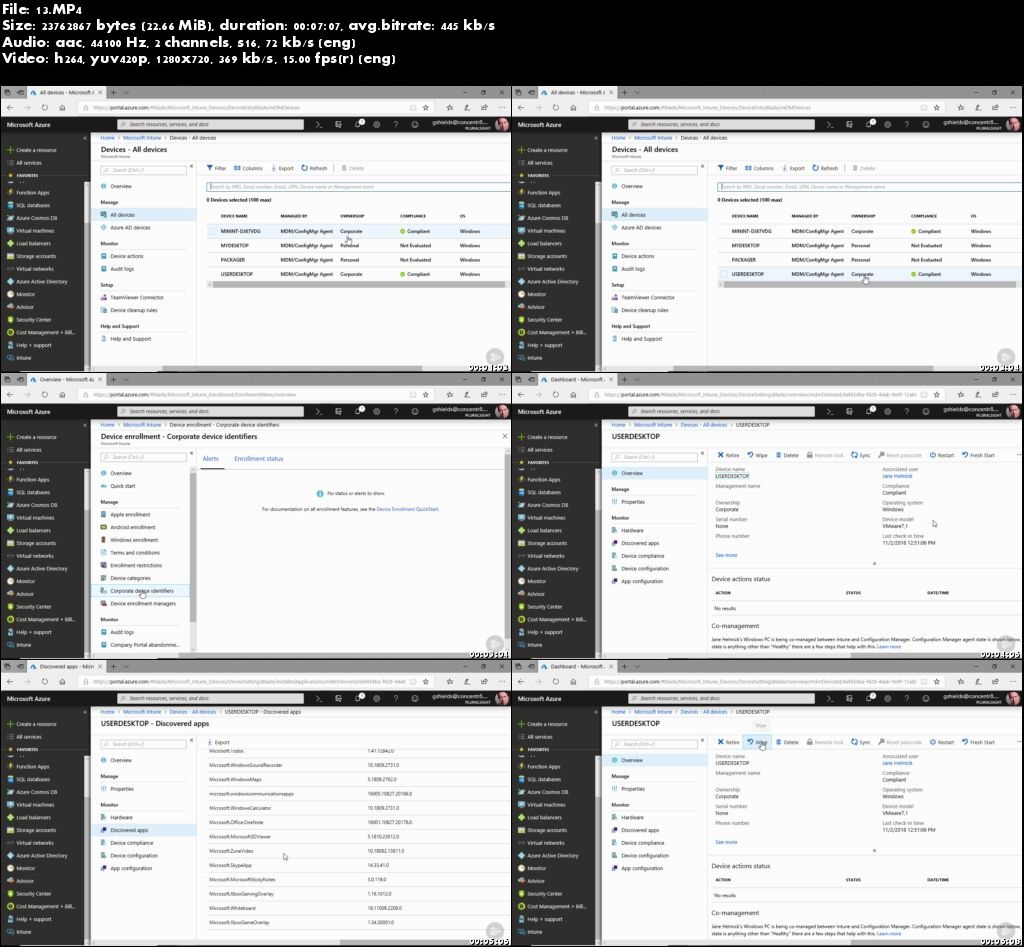Click Learn more link in middle-right frame
The height and width of the screenshot is (947, 1024).
coord(889,647)
